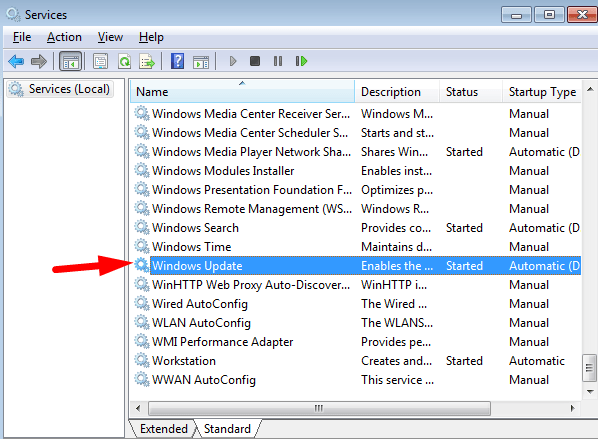Click the Refresh toolbar icon
Screen dimensions: 598x439
tap(124, 61)
